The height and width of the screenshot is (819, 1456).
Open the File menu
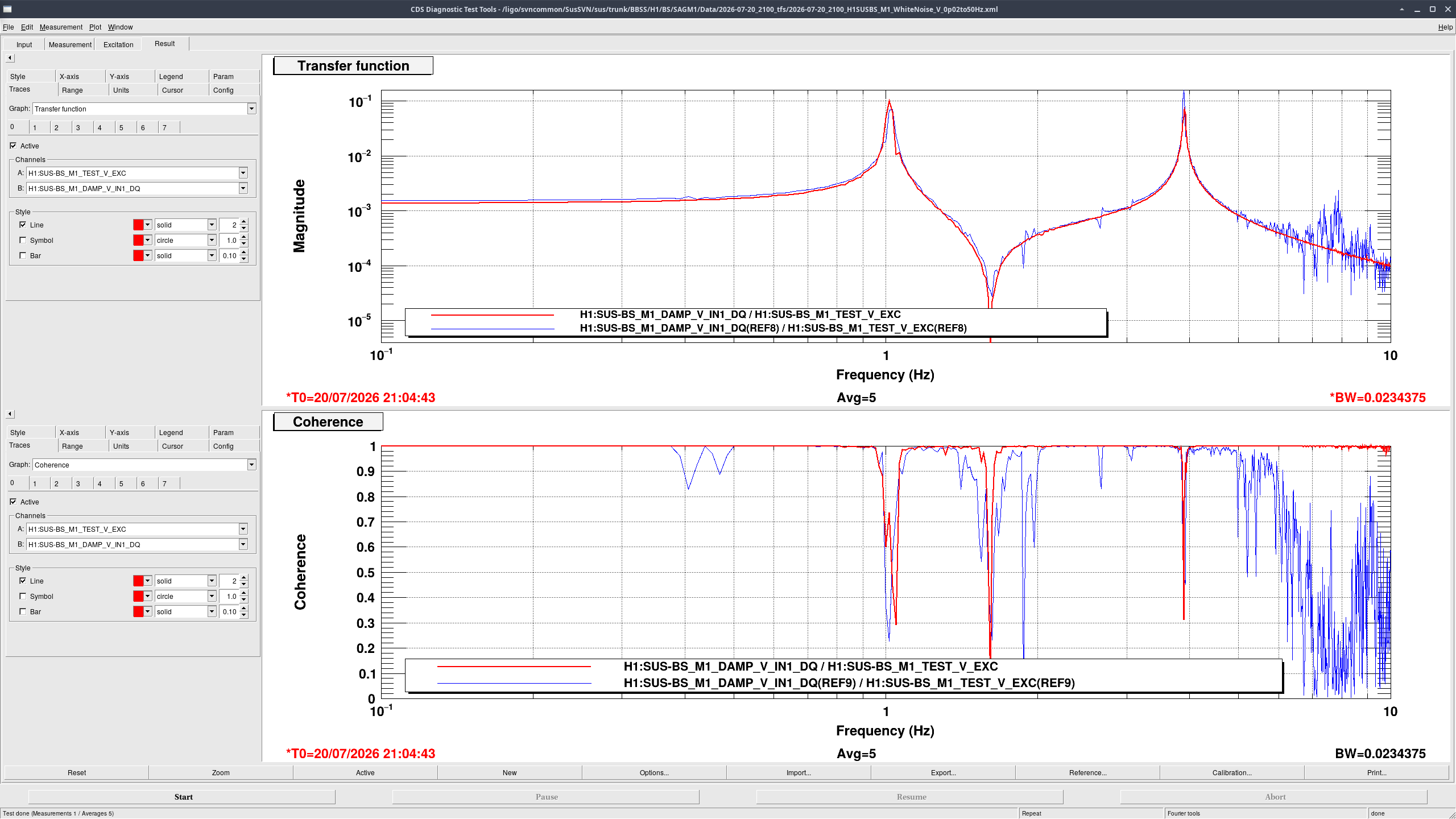(x=8, y=27)
